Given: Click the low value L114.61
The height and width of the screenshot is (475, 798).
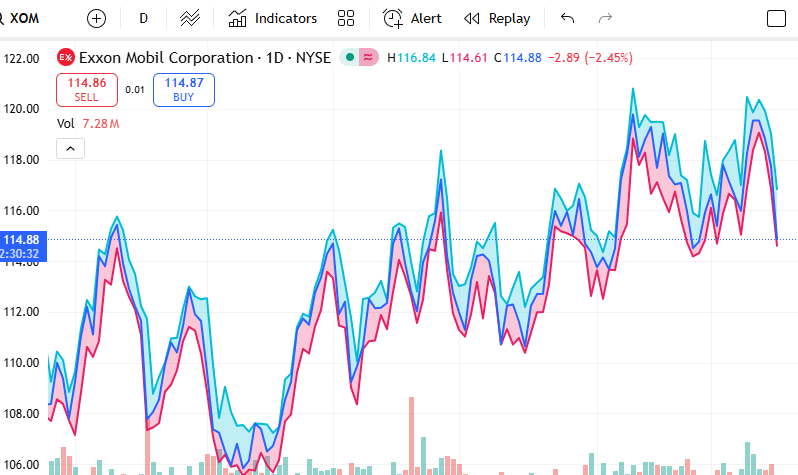Looking at the screenshot, I should click(464, 58).
